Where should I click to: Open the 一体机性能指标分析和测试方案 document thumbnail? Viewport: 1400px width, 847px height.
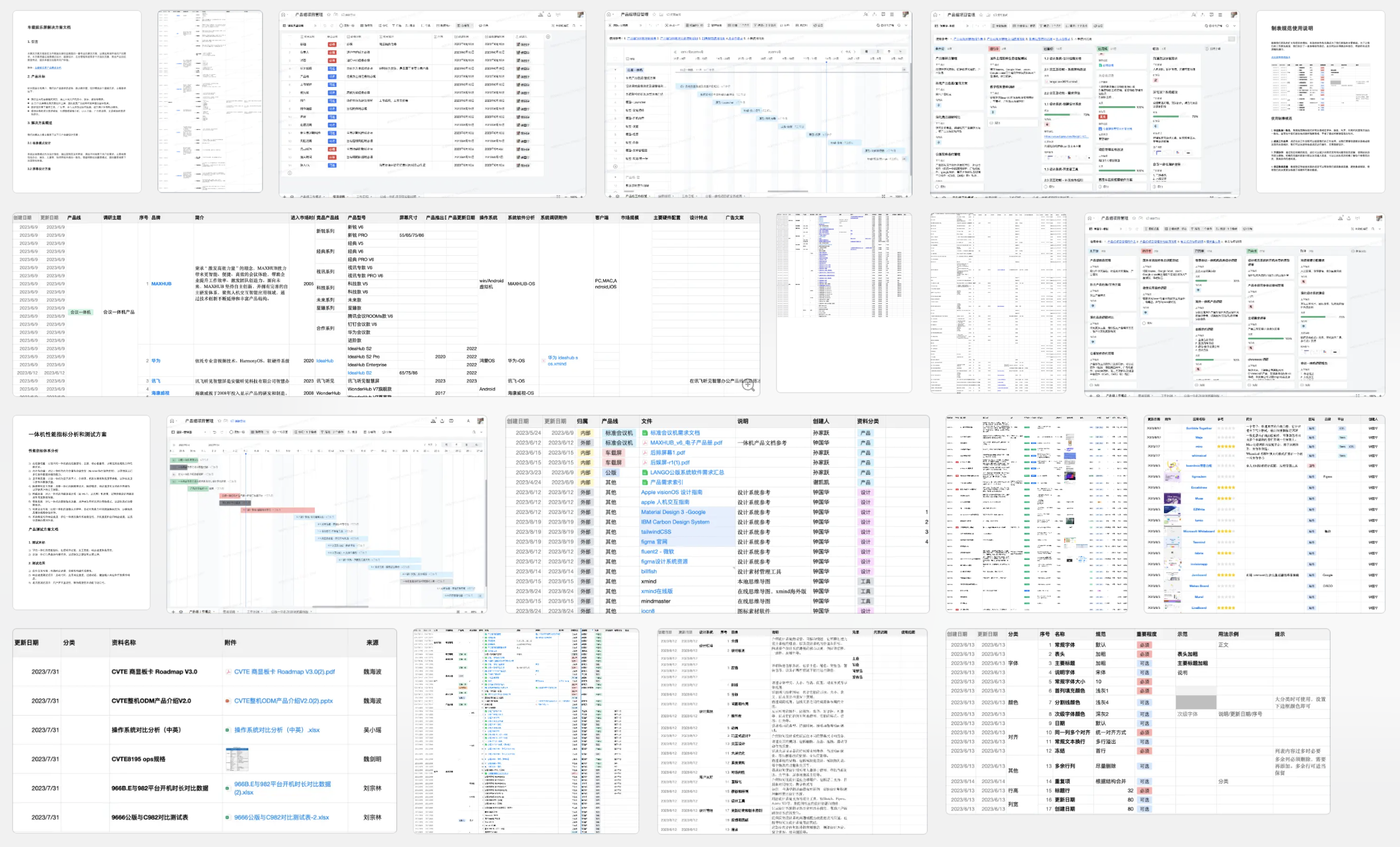click(x=81, y=512)
